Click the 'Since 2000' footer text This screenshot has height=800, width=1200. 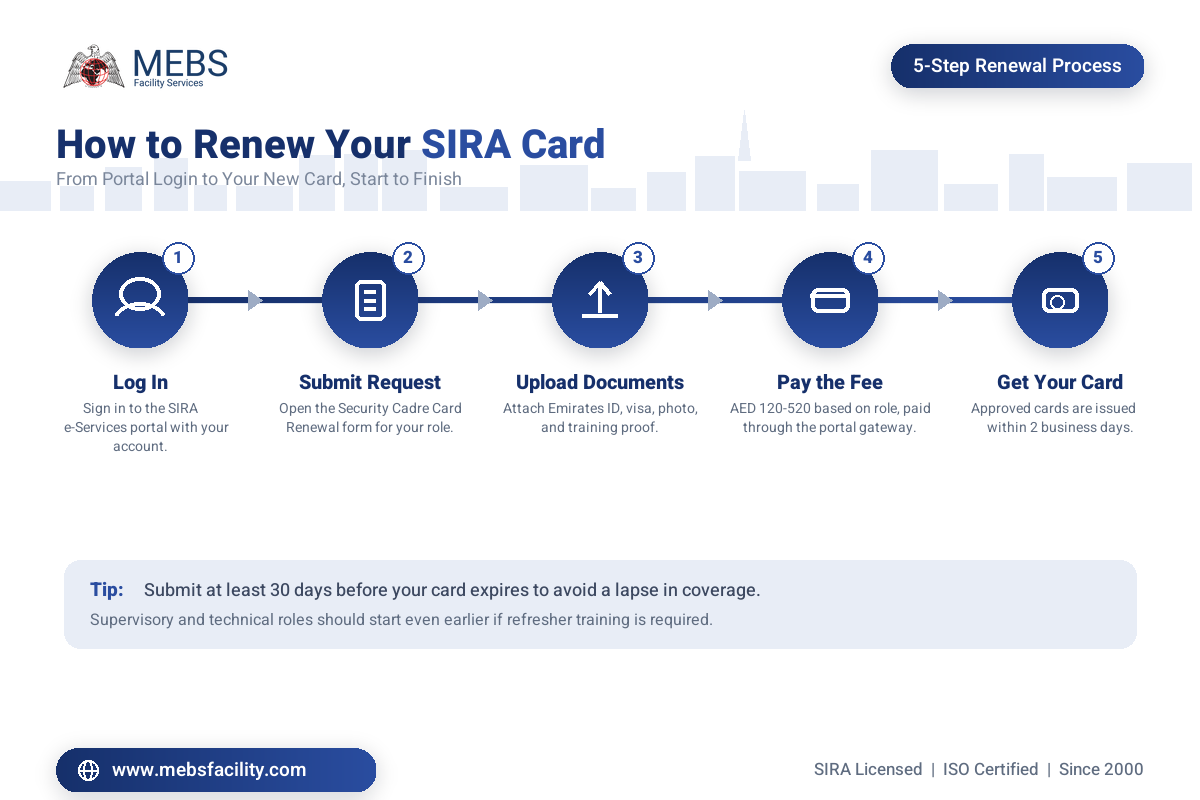(1101, 769)
